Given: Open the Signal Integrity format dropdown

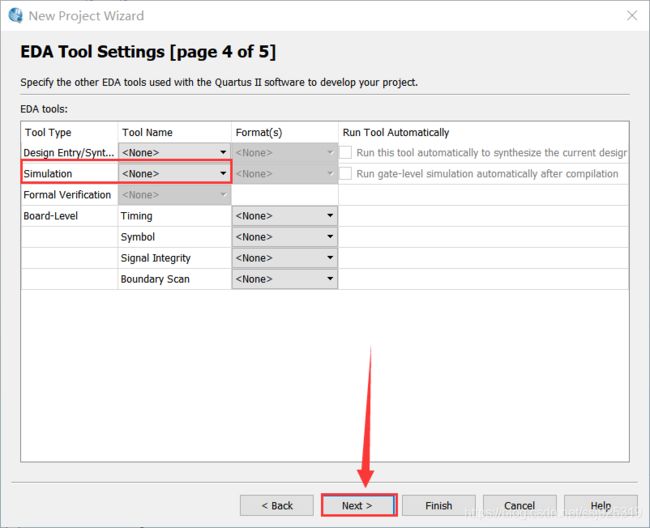Looking at the screenshot, I should coord(285,258).
